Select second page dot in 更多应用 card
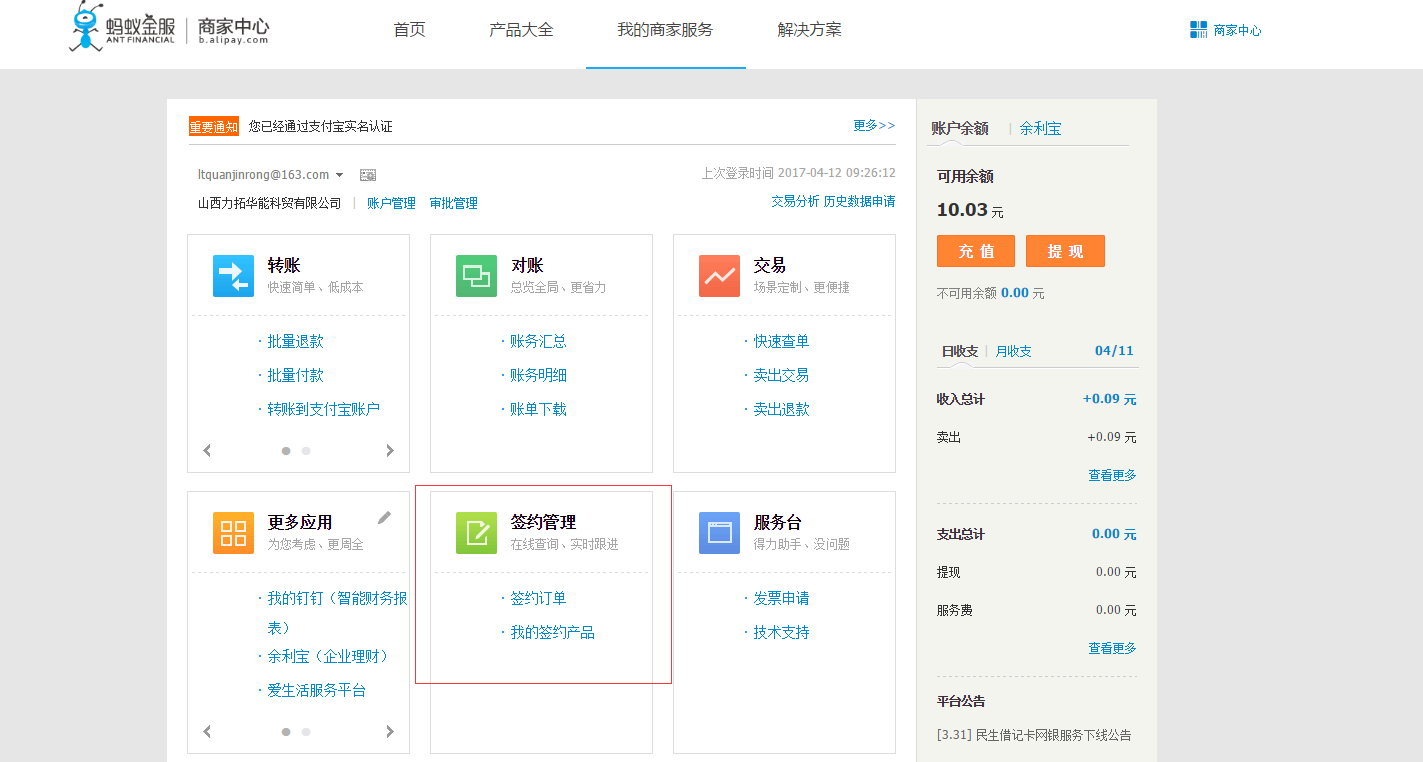This screenshot has width=1423, height=762. [x=306, y=732]
